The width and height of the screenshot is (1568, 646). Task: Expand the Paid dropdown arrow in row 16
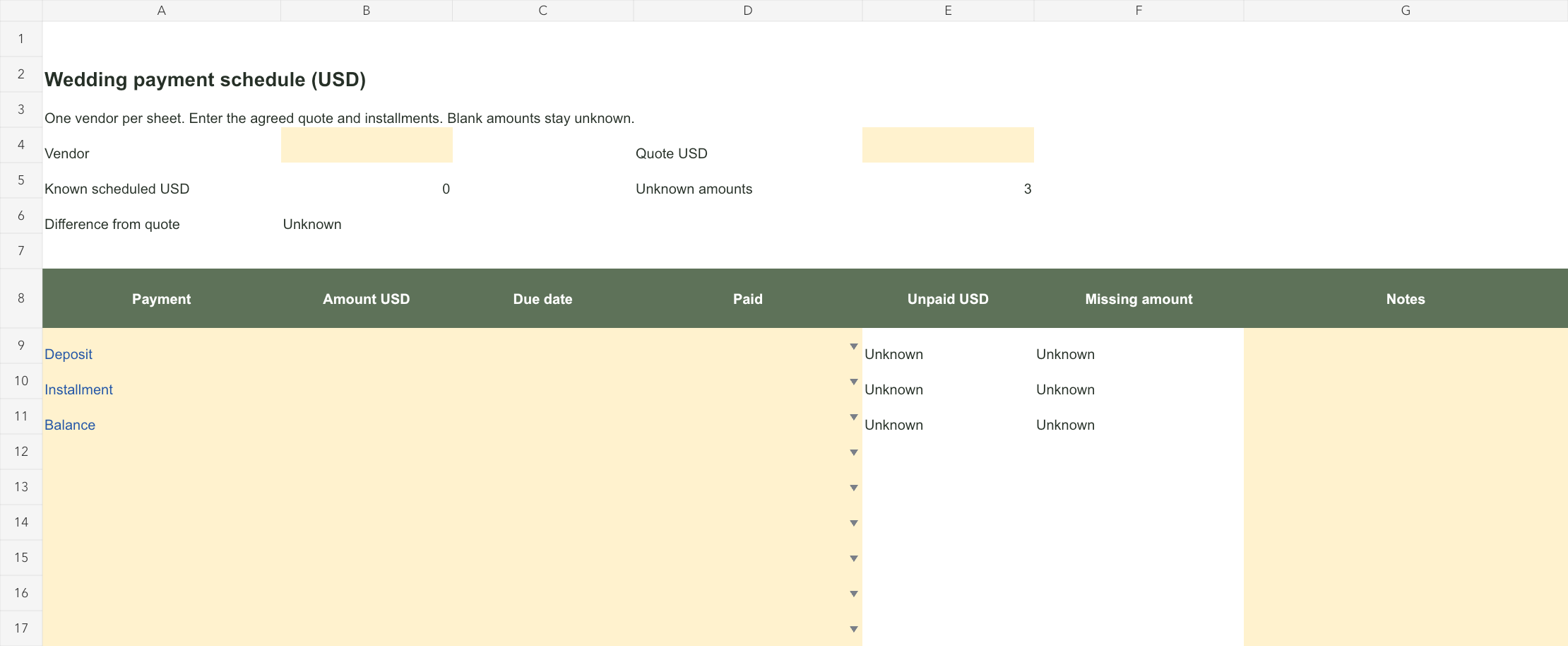point(853,594)
